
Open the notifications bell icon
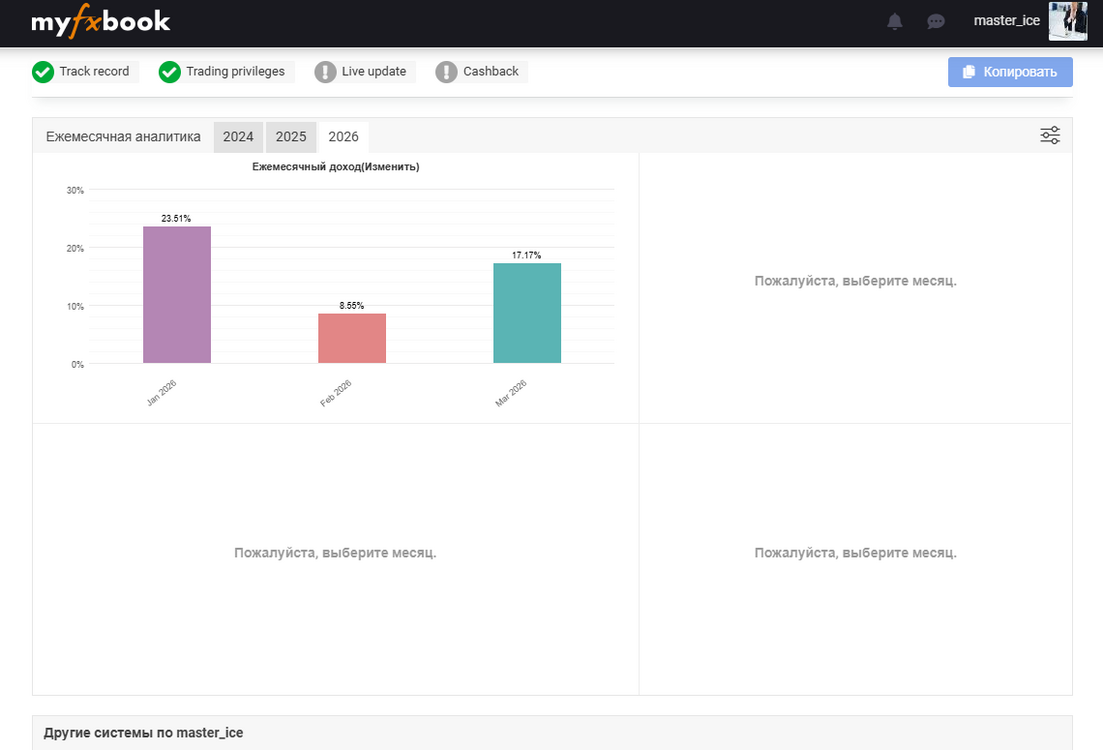[895, 21]
